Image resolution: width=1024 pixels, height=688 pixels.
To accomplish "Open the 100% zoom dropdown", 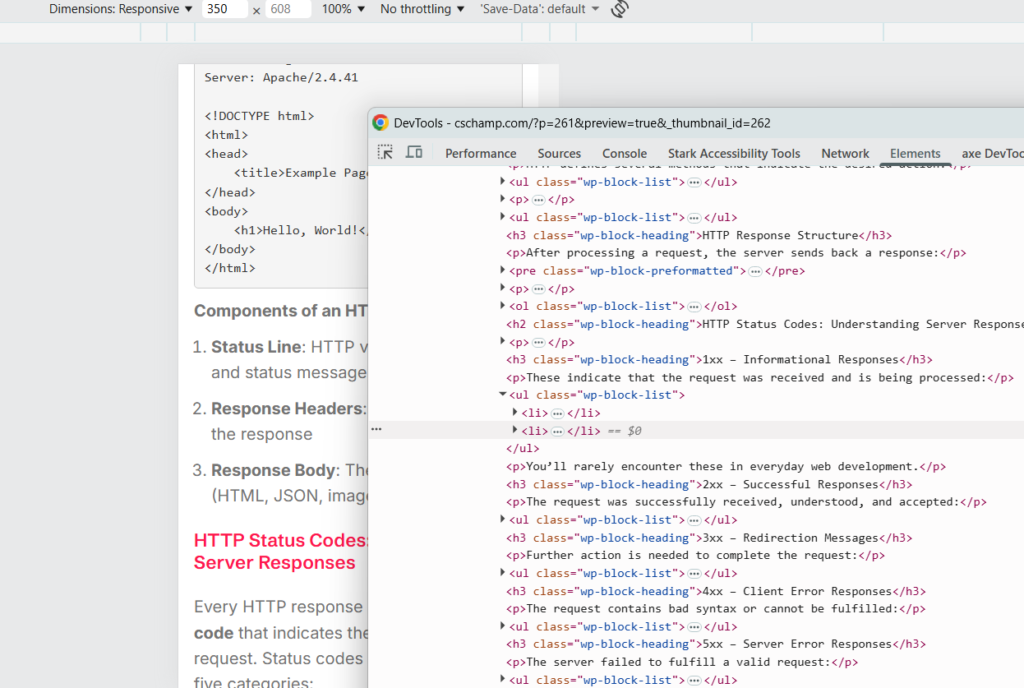I will (x=343, y=9).
